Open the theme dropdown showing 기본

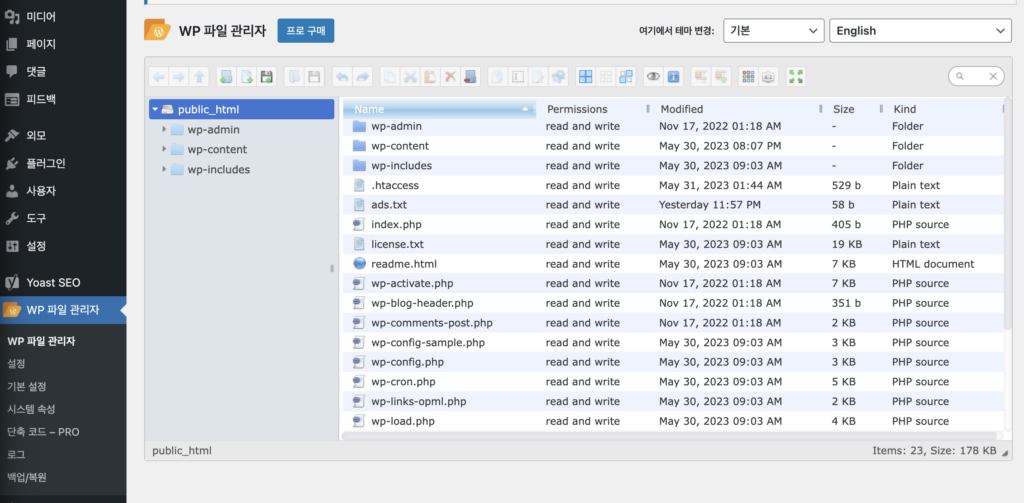(774, 31)
